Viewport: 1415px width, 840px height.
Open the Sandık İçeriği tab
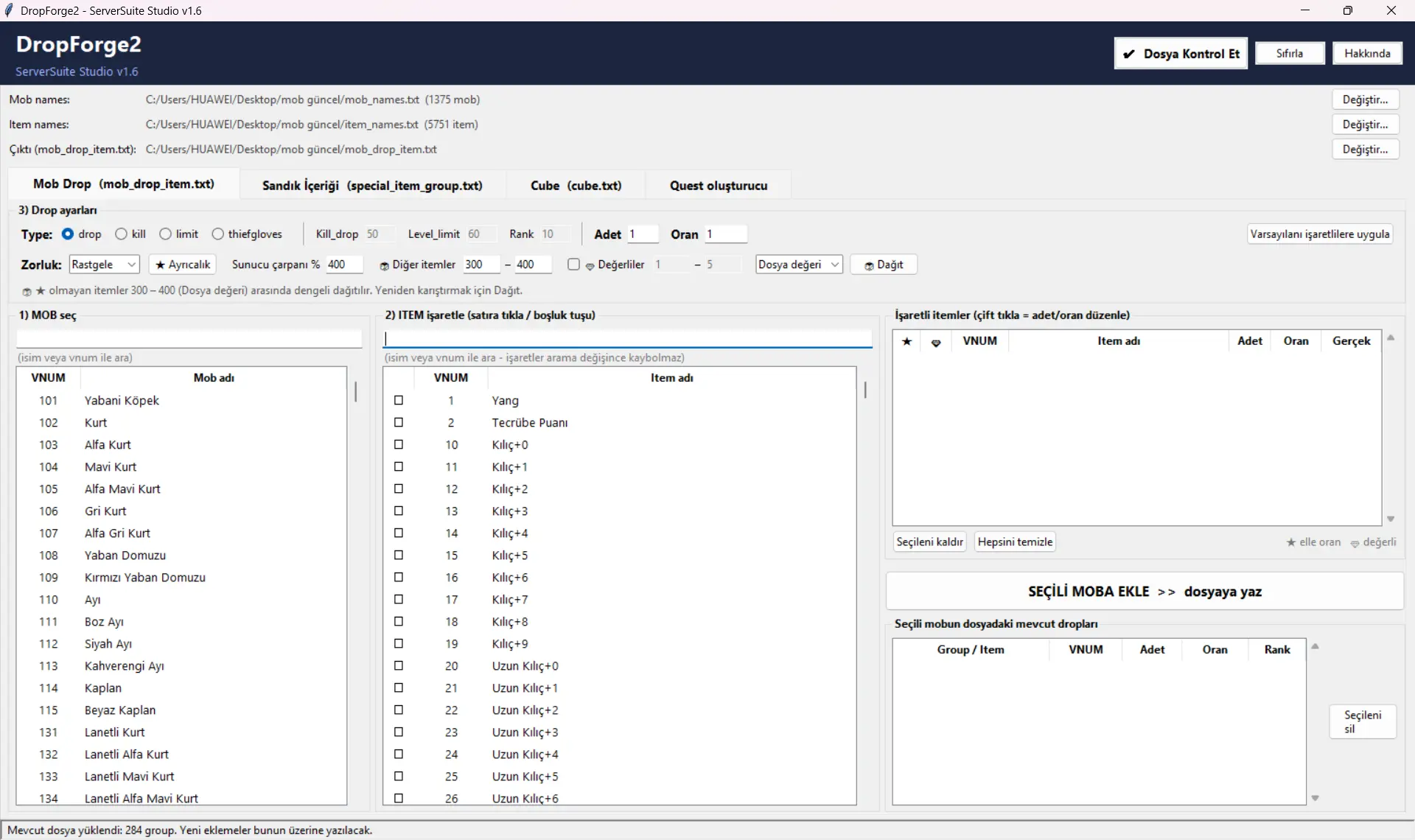(372, 186)
